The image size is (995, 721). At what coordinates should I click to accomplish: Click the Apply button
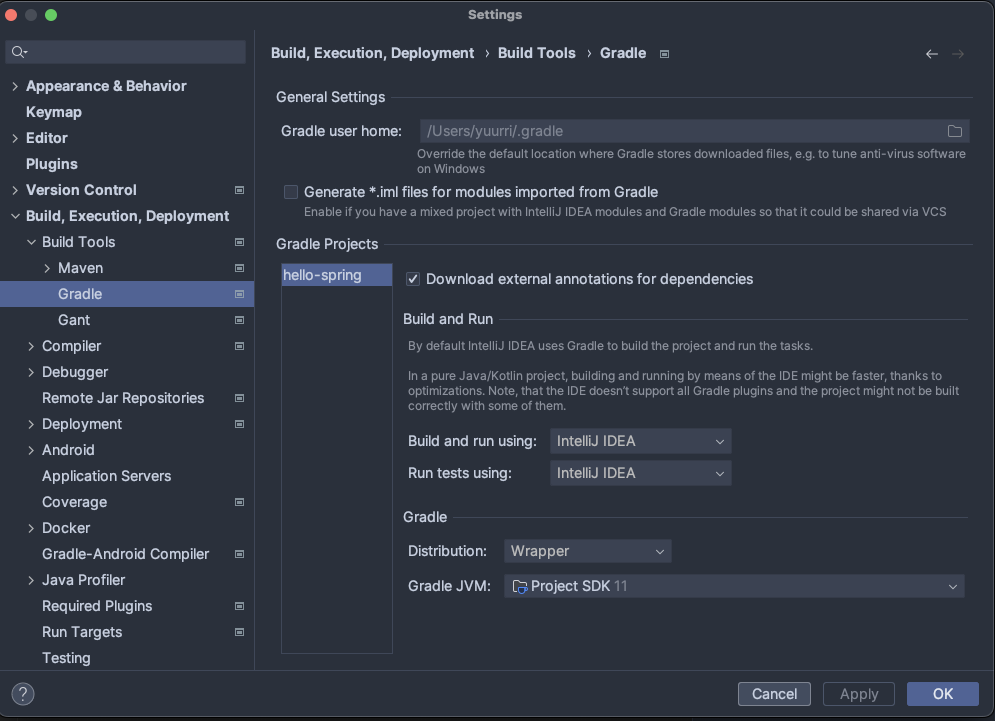click(859, 694)
